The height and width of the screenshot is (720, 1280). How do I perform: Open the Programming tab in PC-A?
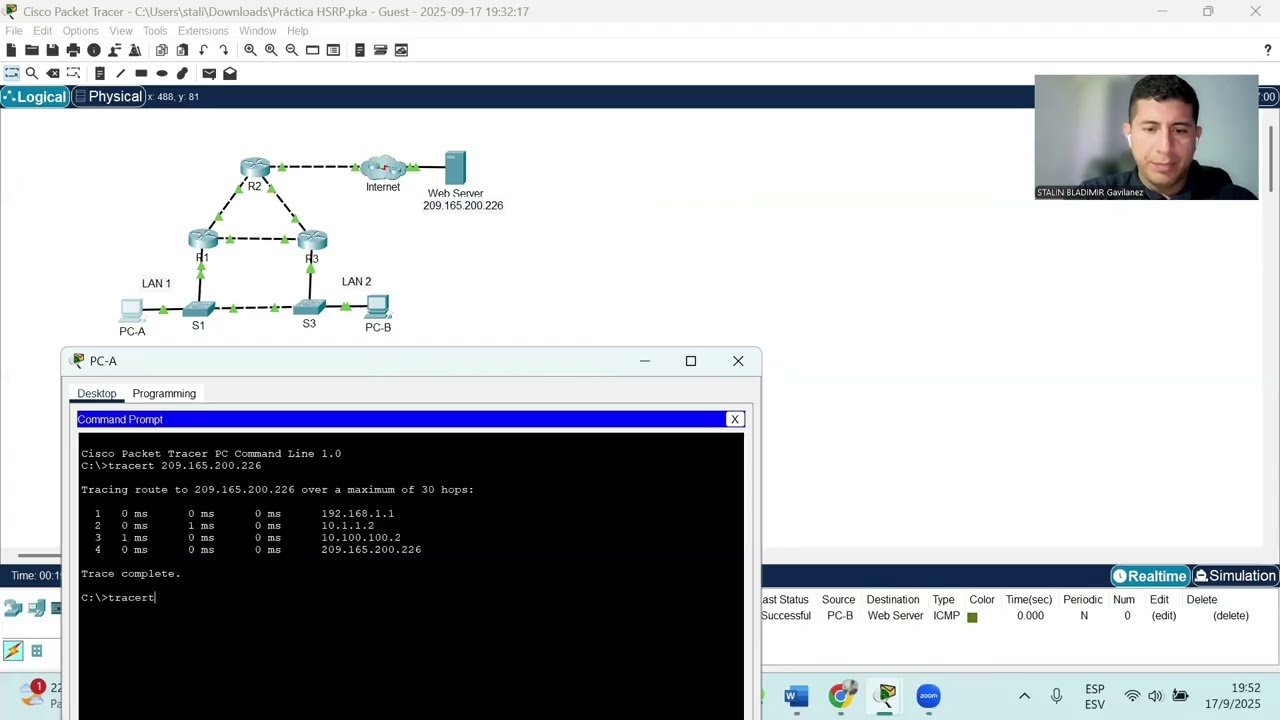click(x=164, y=394)
